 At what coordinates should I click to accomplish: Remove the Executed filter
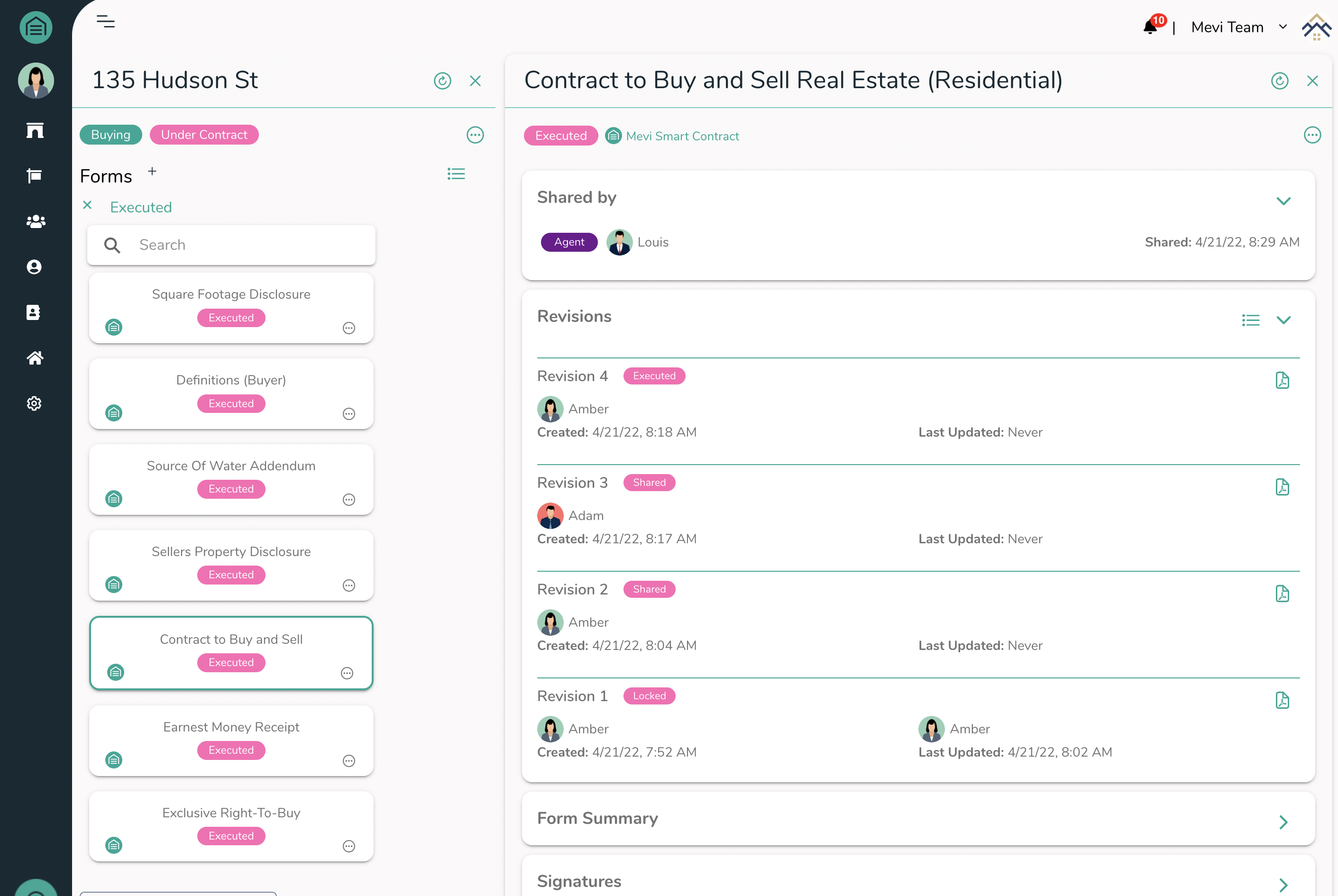[x=87, y=205]
